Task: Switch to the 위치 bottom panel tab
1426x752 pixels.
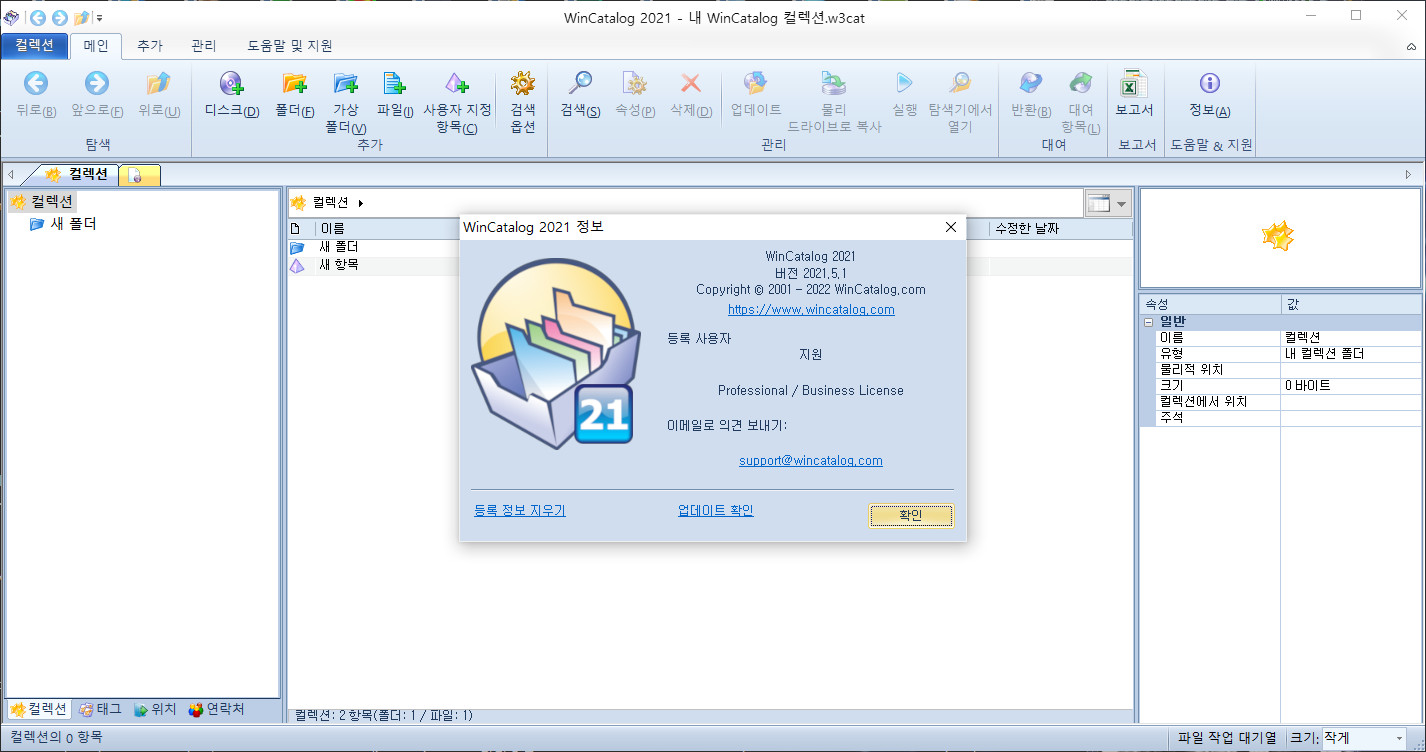Action: [x=154, y=709]
